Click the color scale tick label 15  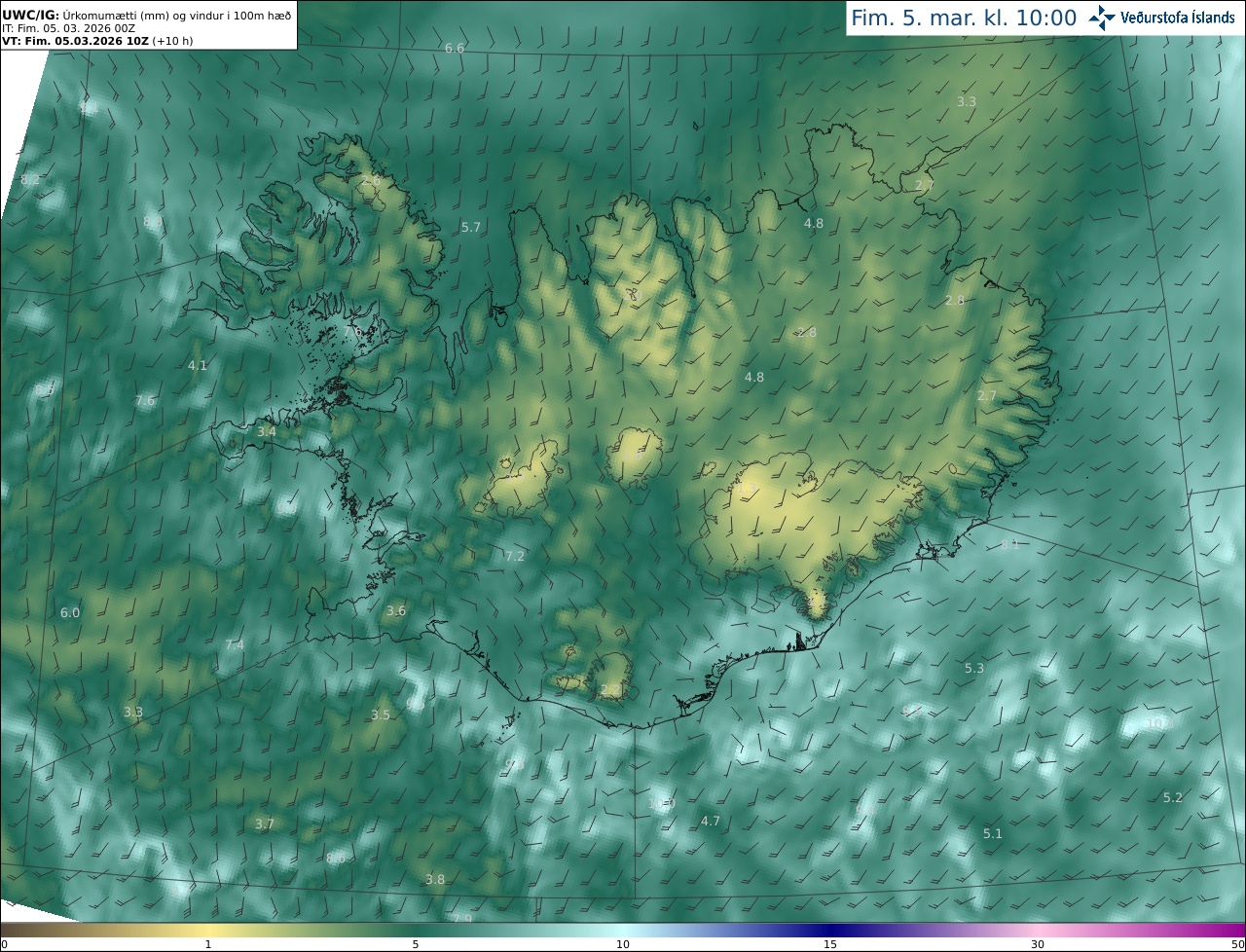click(830, 944)
